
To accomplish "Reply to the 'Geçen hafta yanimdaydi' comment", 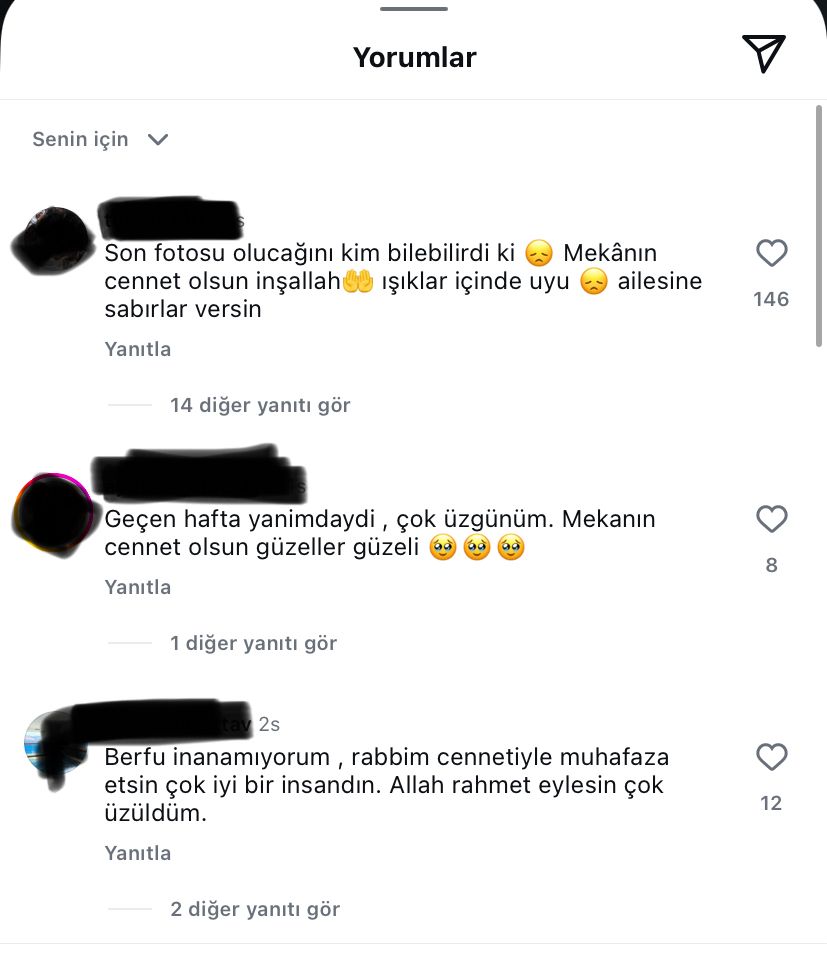I will click(x=138, y=588).
